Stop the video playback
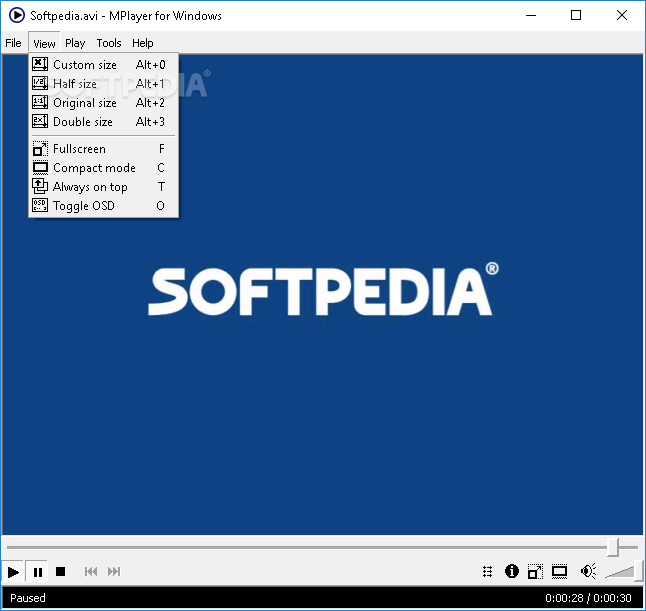The width and height of the screenshot is (646, 611). [61, 572]
